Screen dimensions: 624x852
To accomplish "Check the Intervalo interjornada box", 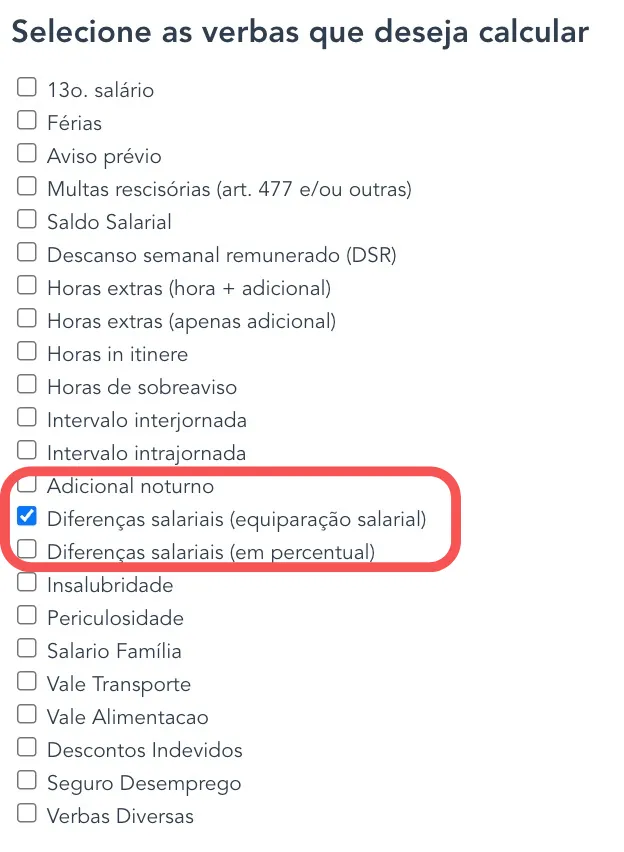I will (27, 418).
